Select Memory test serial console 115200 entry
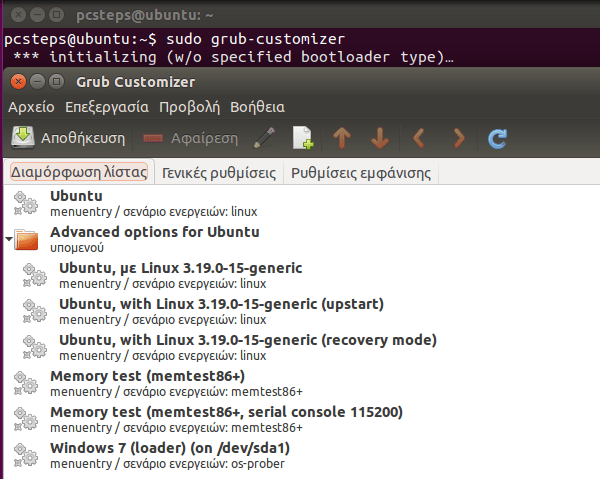The height and width of the screenshot is (479, 600). point(302,419)
